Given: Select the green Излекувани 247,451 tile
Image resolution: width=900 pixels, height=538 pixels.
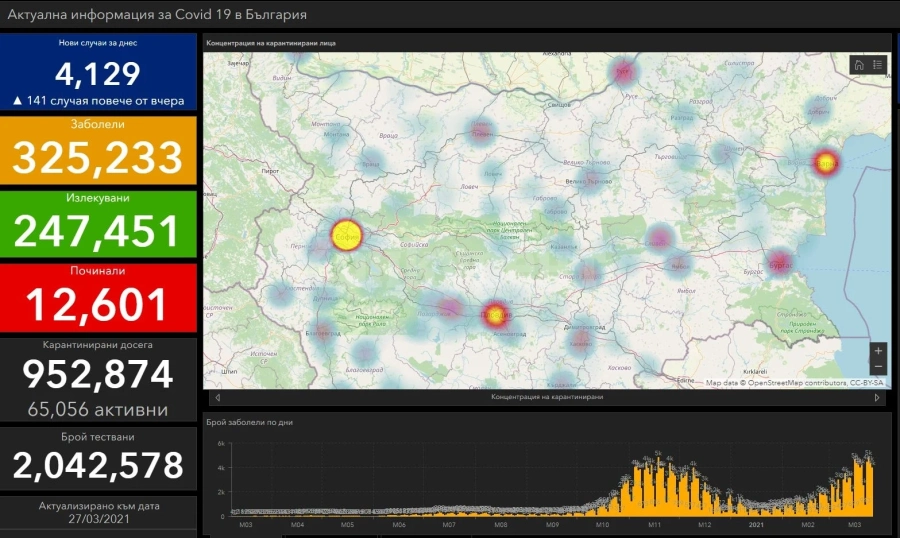Looking at the screenshot, I should [x=98, y=225].
